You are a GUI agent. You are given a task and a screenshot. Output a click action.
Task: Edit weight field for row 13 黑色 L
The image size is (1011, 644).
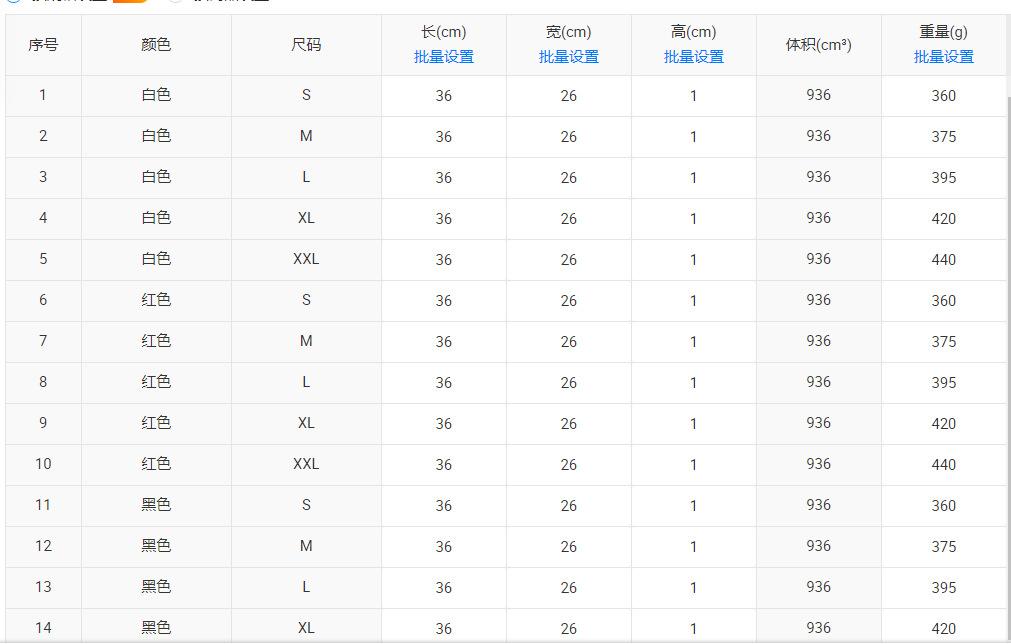[x=944, y=588]
